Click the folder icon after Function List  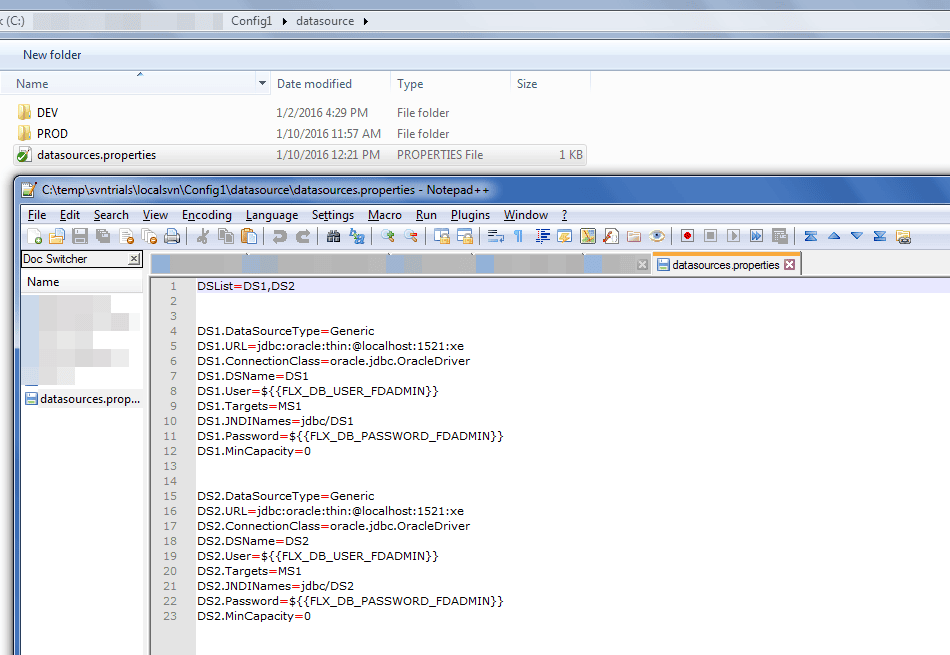pyautogui.click(x=634, y=236)
